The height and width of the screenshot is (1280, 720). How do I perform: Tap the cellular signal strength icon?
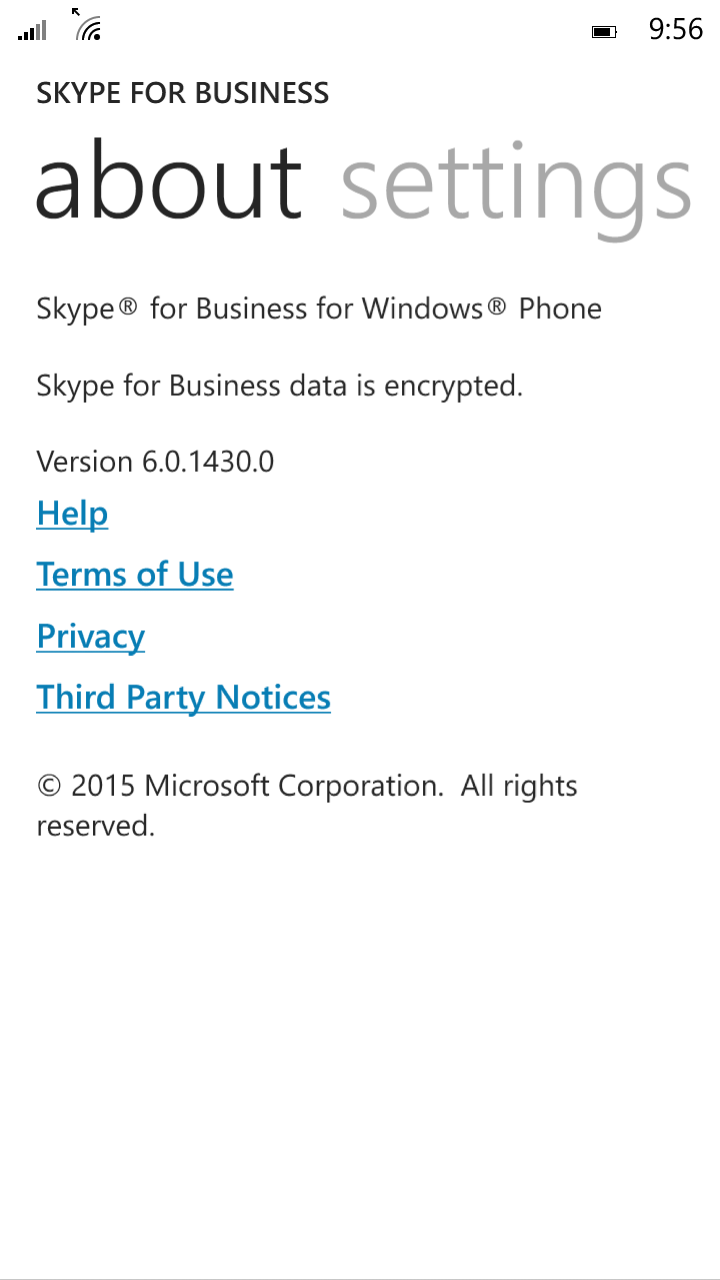(32, 30)
